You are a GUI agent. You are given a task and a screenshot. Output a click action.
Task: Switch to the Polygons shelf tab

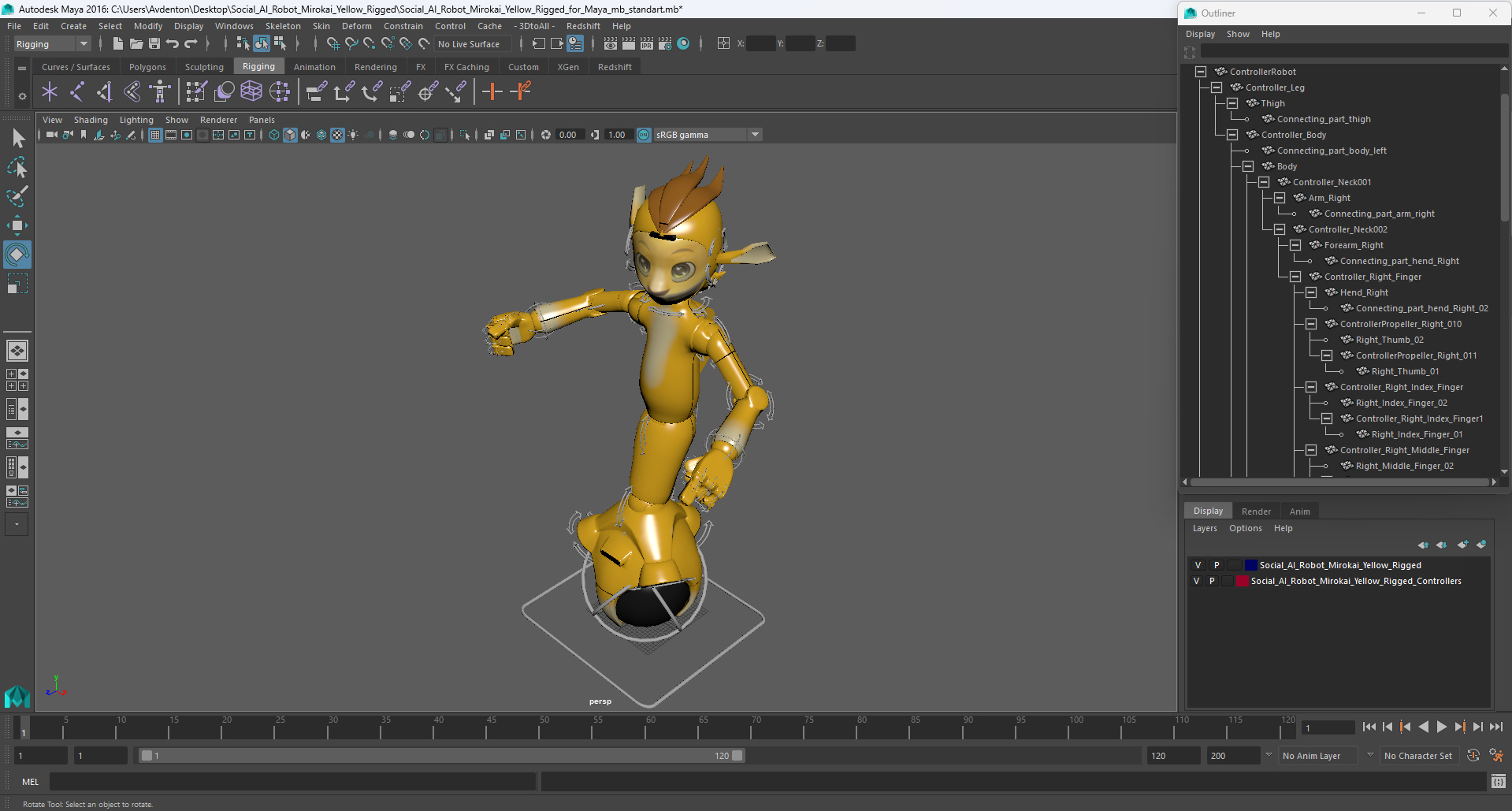[147, 67]
